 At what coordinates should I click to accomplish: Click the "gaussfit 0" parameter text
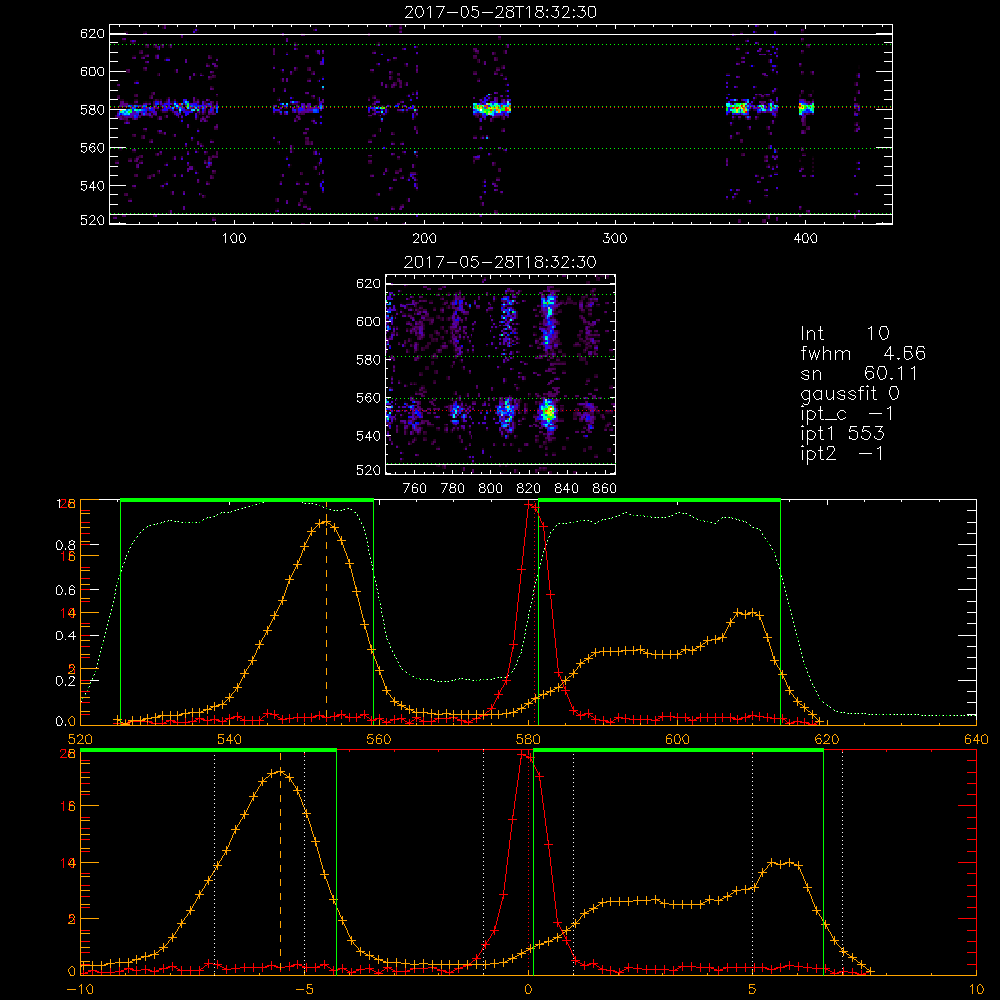pos(849,393)
